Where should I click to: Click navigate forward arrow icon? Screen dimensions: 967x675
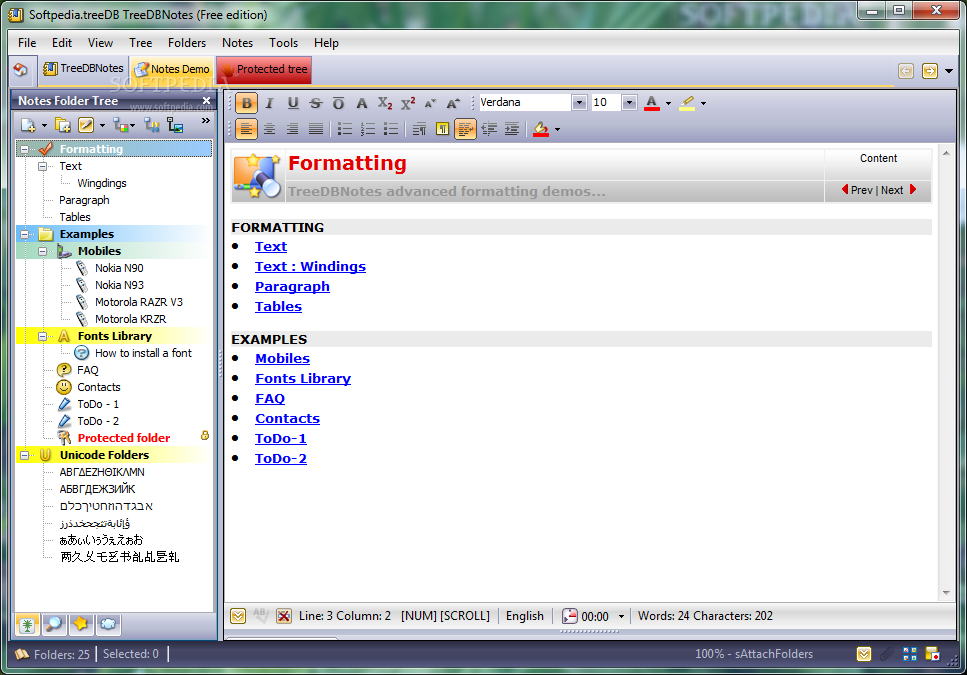[929, 71]
